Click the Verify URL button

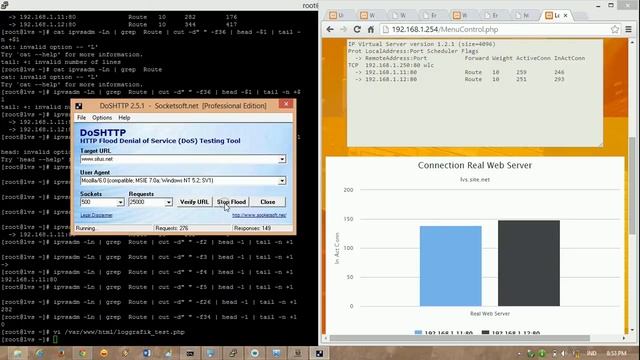point(194,202)
